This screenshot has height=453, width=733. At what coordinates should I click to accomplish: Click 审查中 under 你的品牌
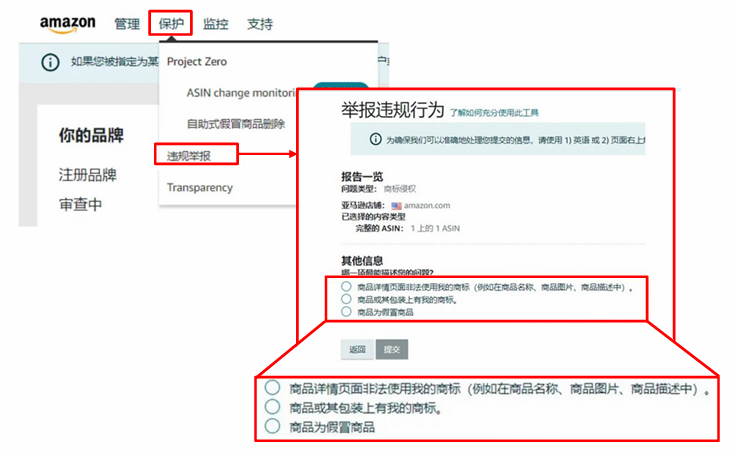click(80, 204)
